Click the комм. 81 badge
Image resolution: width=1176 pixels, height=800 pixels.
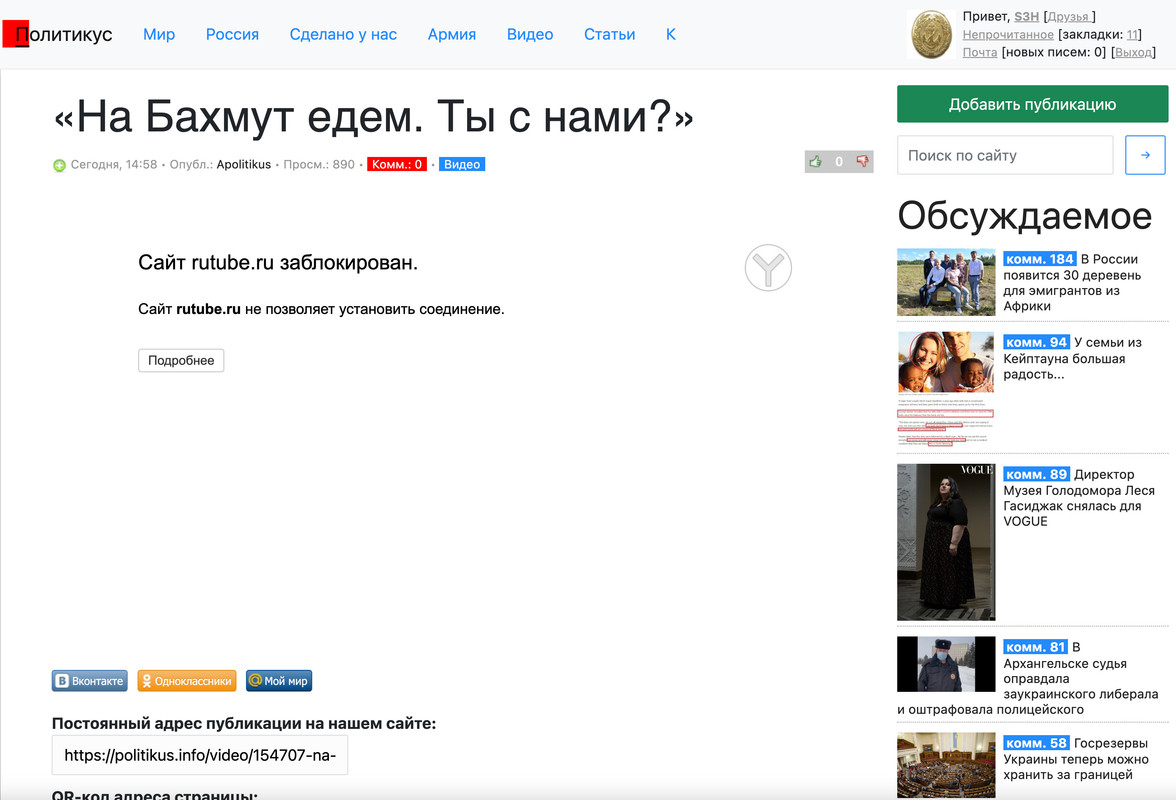(x=1036, y=647)
